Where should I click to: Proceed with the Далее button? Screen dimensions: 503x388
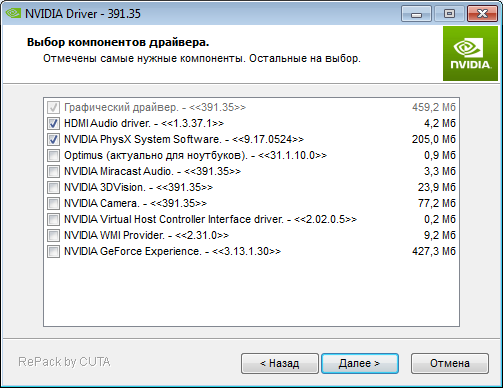point(360,363)
